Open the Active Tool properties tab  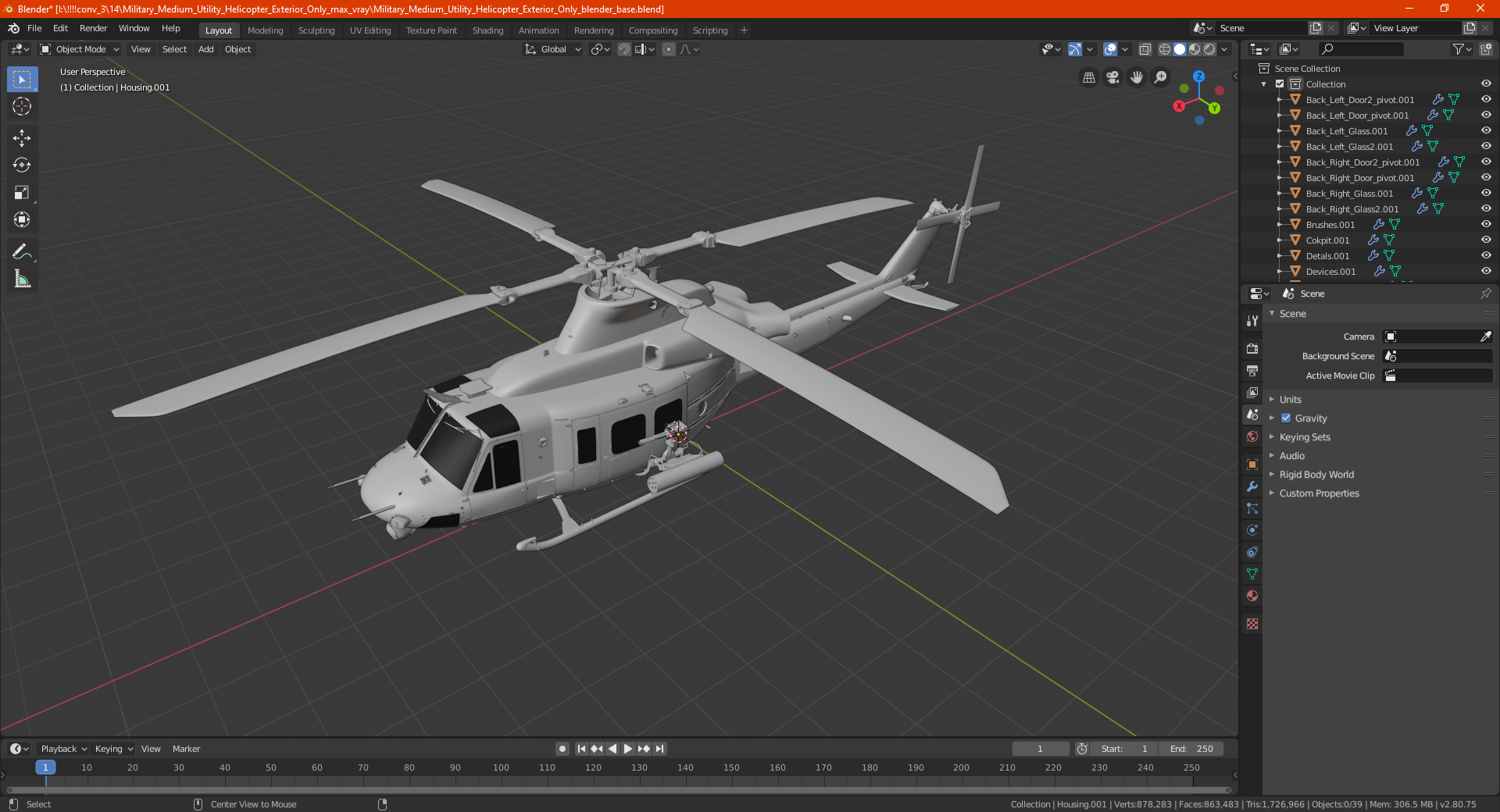coord(1252,321)
